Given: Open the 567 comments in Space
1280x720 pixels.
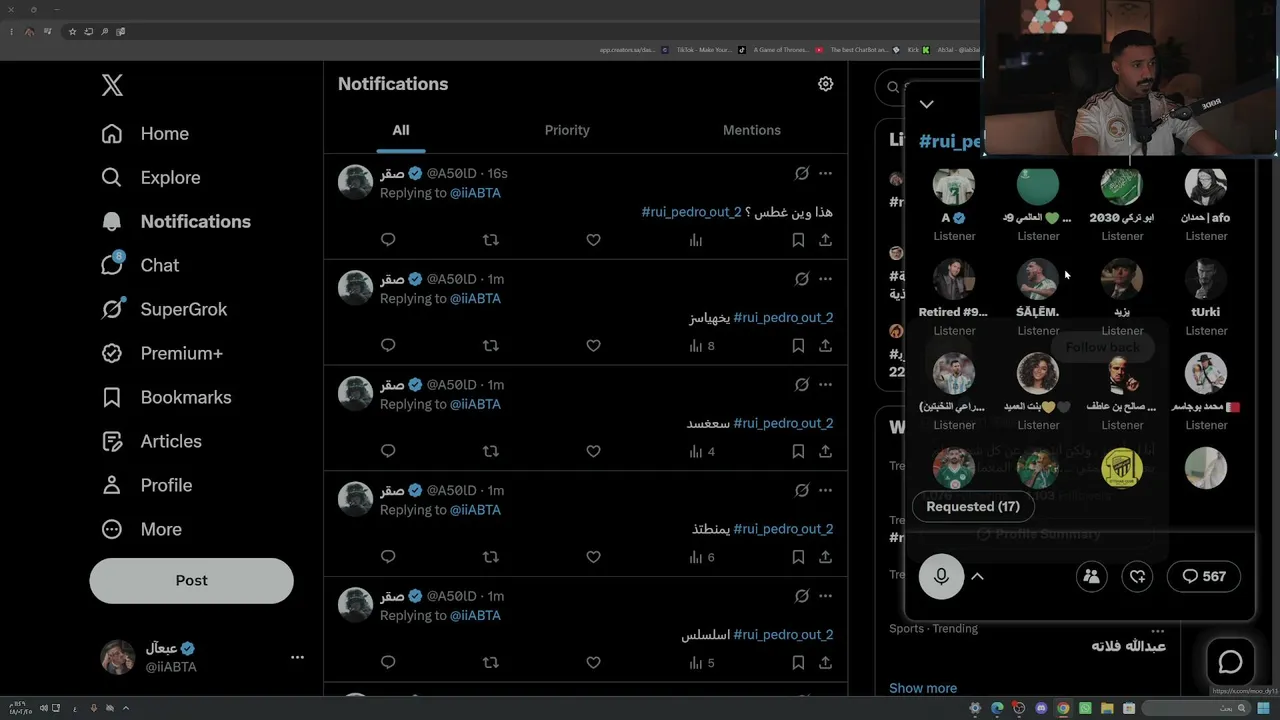Looking at the screenshot, I should coord(1204,576).
